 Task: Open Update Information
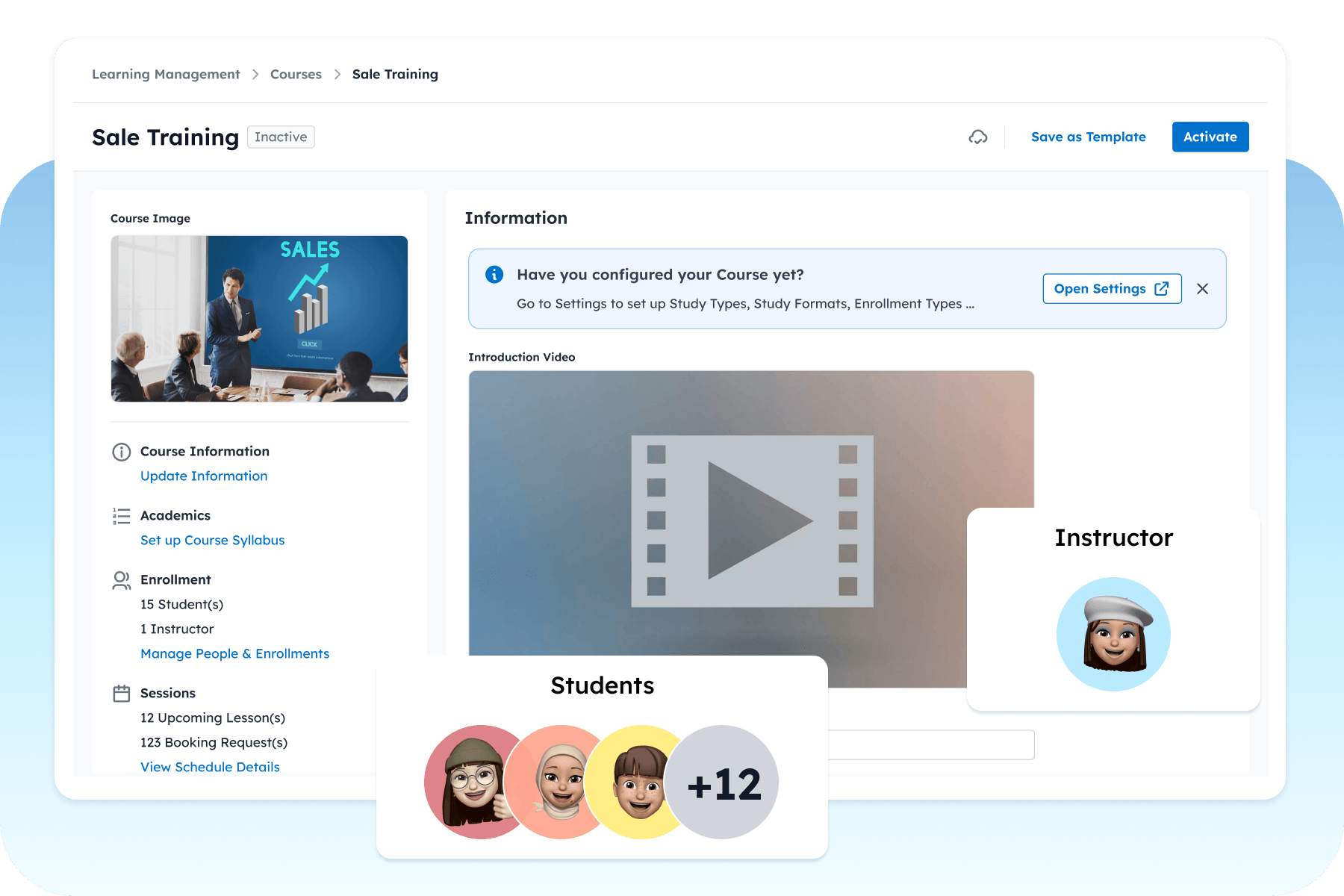coord(203,476)
